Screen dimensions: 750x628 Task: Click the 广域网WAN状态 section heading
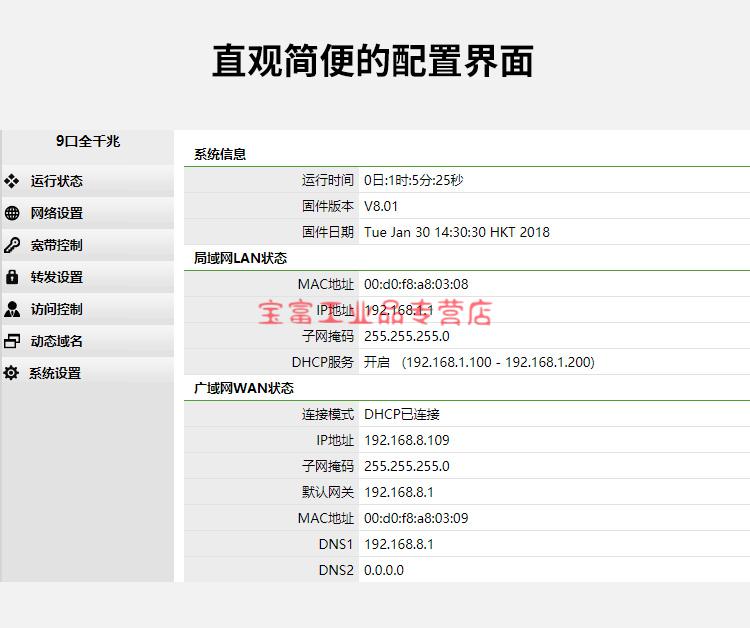coord(243,388)
